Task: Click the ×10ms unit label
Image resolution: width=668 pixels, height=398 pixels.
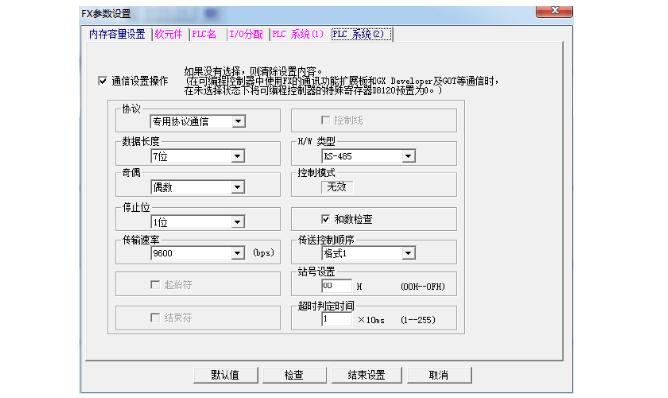Action: [x=371, y=320]
